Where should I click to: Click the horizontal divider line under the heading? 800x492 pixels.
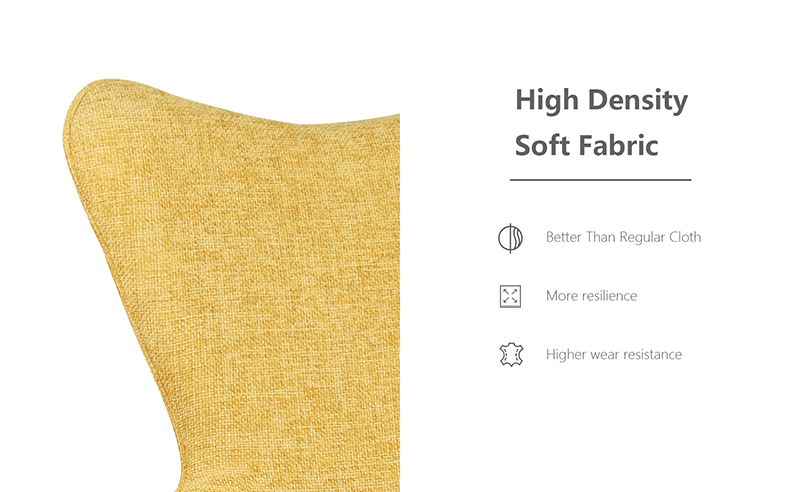pyautogui.click(x=601, y=180)
